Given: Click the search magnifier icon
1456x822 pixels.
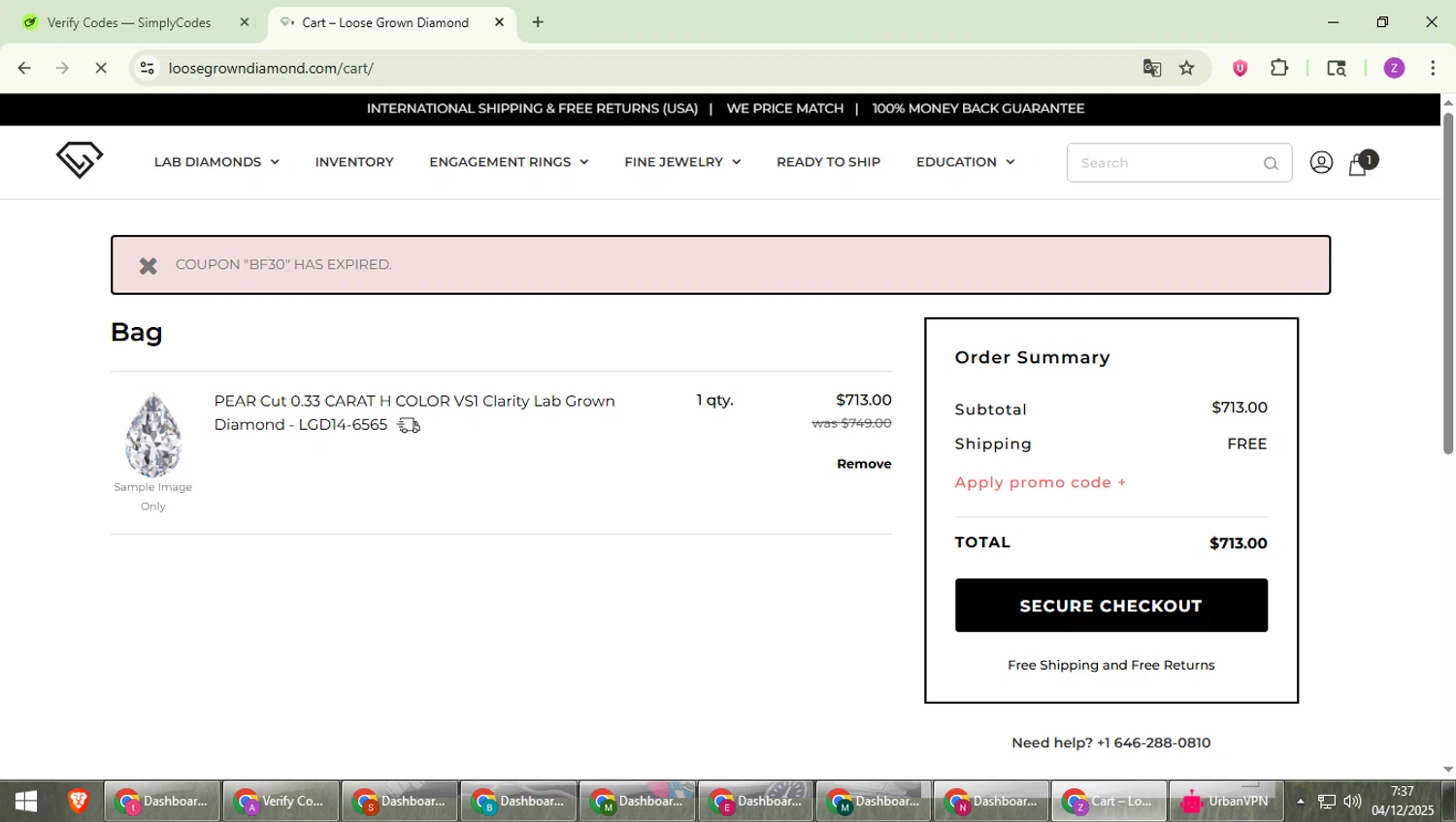Looking at the screenshot, I should click(x=1271, y=163).
